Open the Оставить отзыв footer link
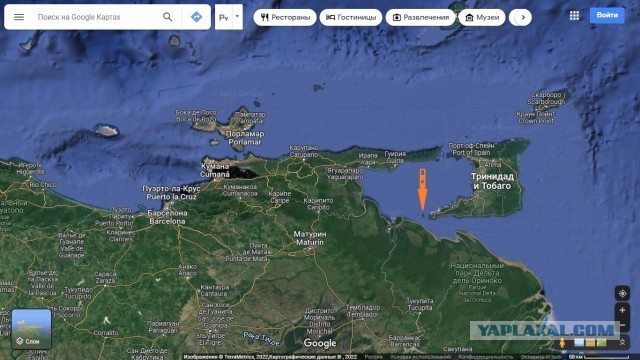Screen dimensions: 640x360 point(541,357)
